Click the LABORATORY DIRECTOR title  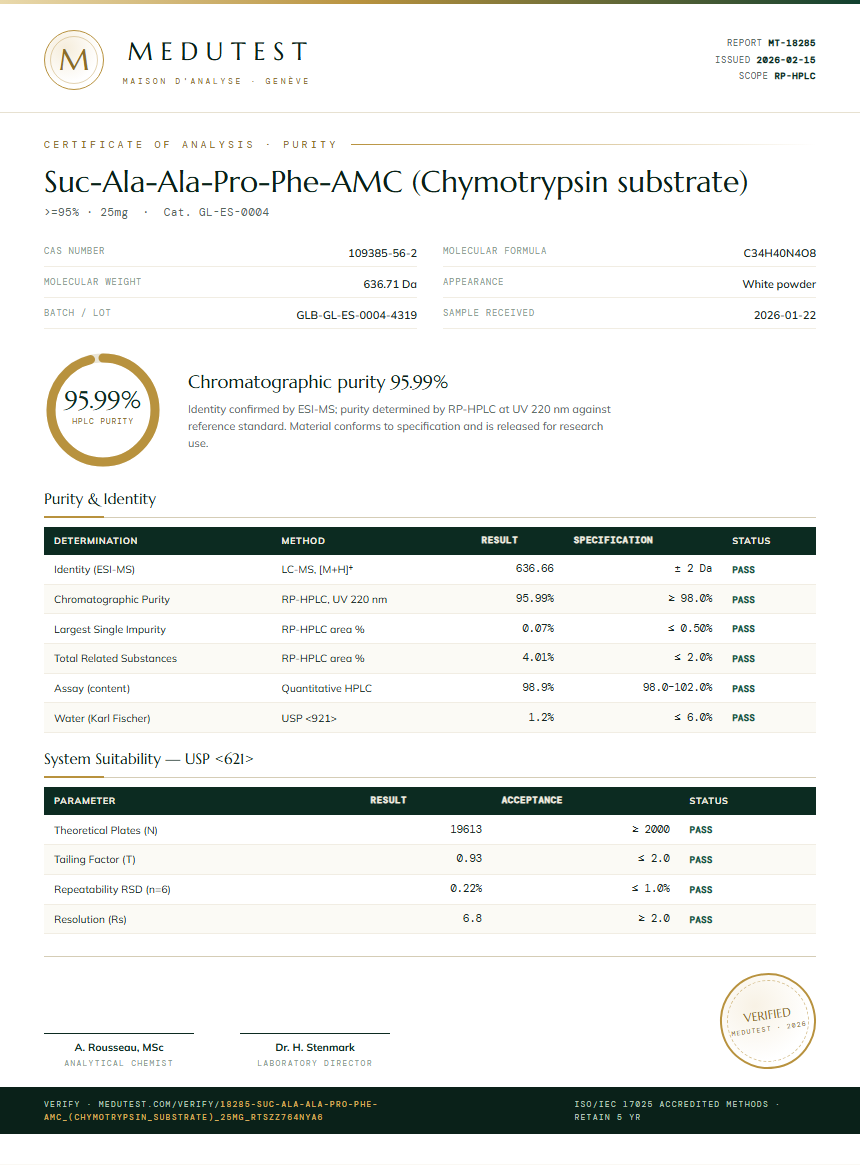315,1063
